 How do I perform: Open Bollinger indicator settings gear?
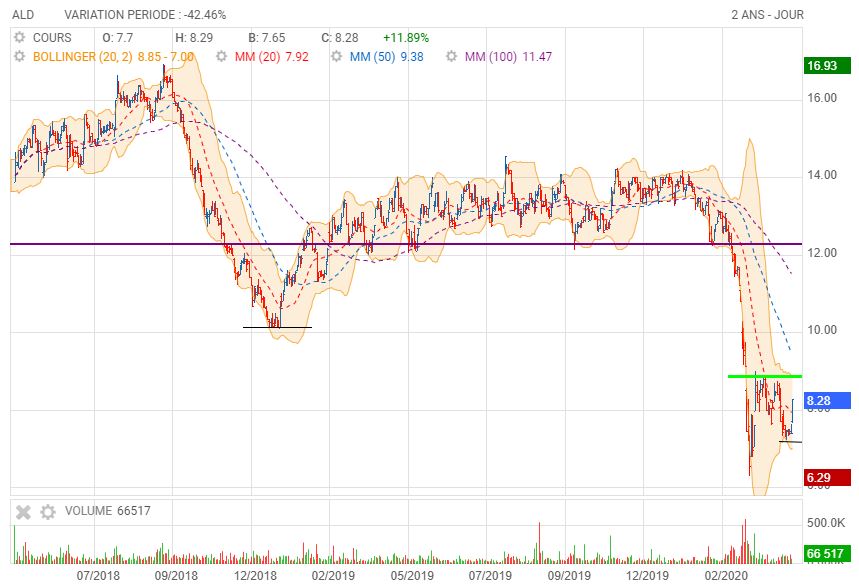[x=19, y=56]
